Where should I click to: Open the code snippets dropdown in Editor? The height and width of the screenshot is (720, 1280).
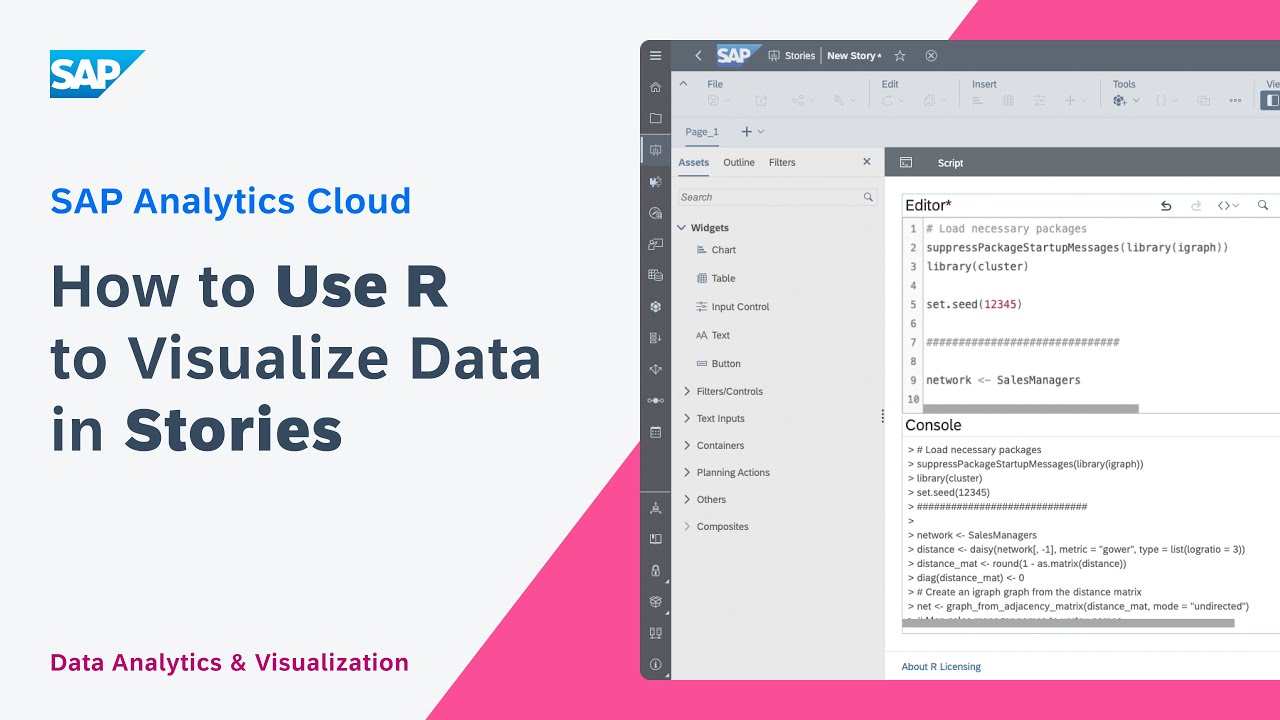[x=1228, y=205]
